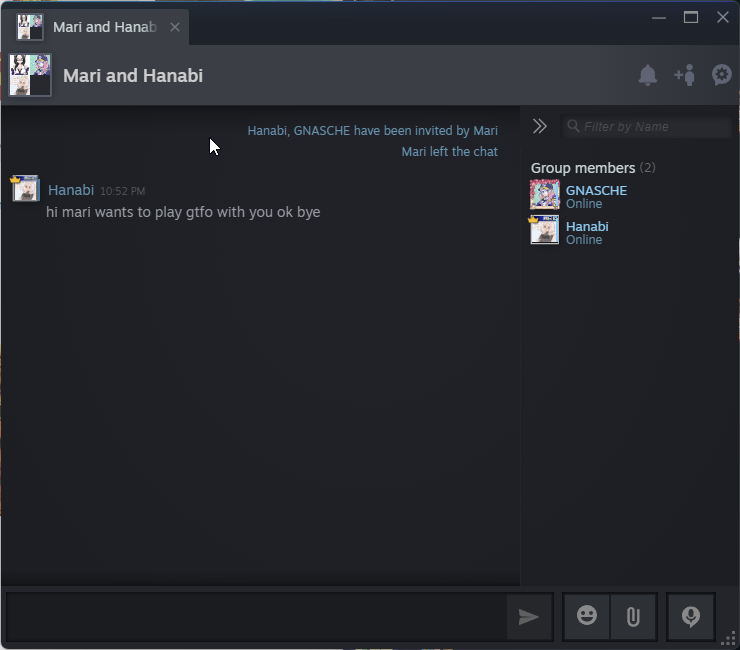
Task: Send the message with arrow button
Action: coord(529,616)
